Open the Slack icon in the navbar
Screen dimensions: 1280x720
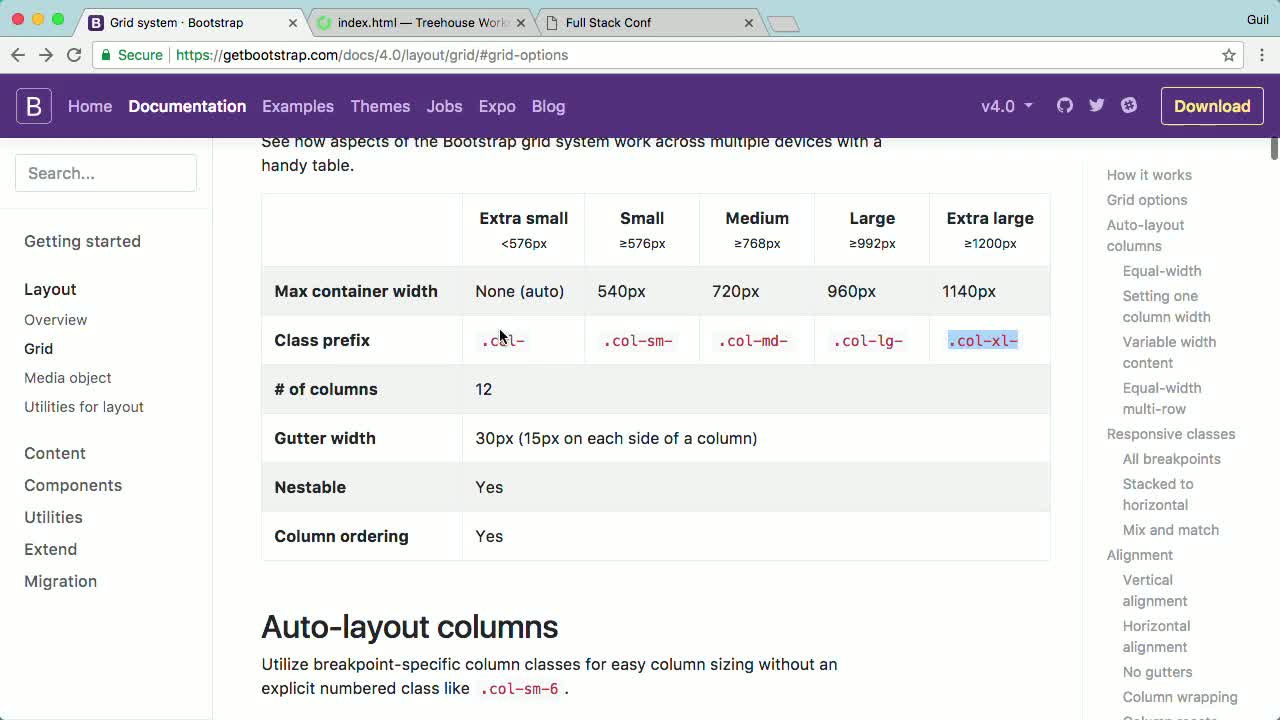(x=1129, y=105)
